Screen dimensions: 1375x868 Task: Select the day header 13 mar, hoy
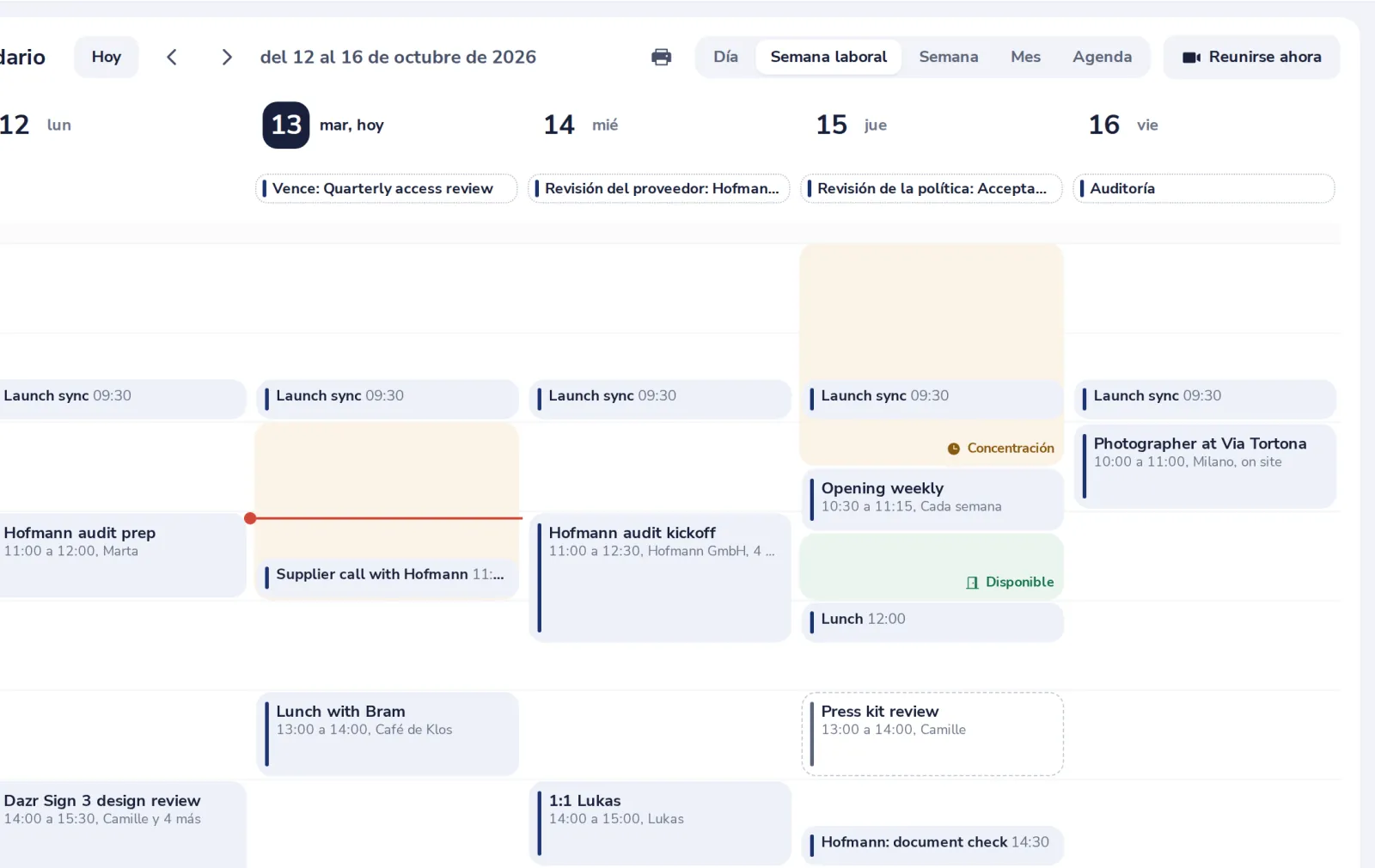[x=323, y=125]
